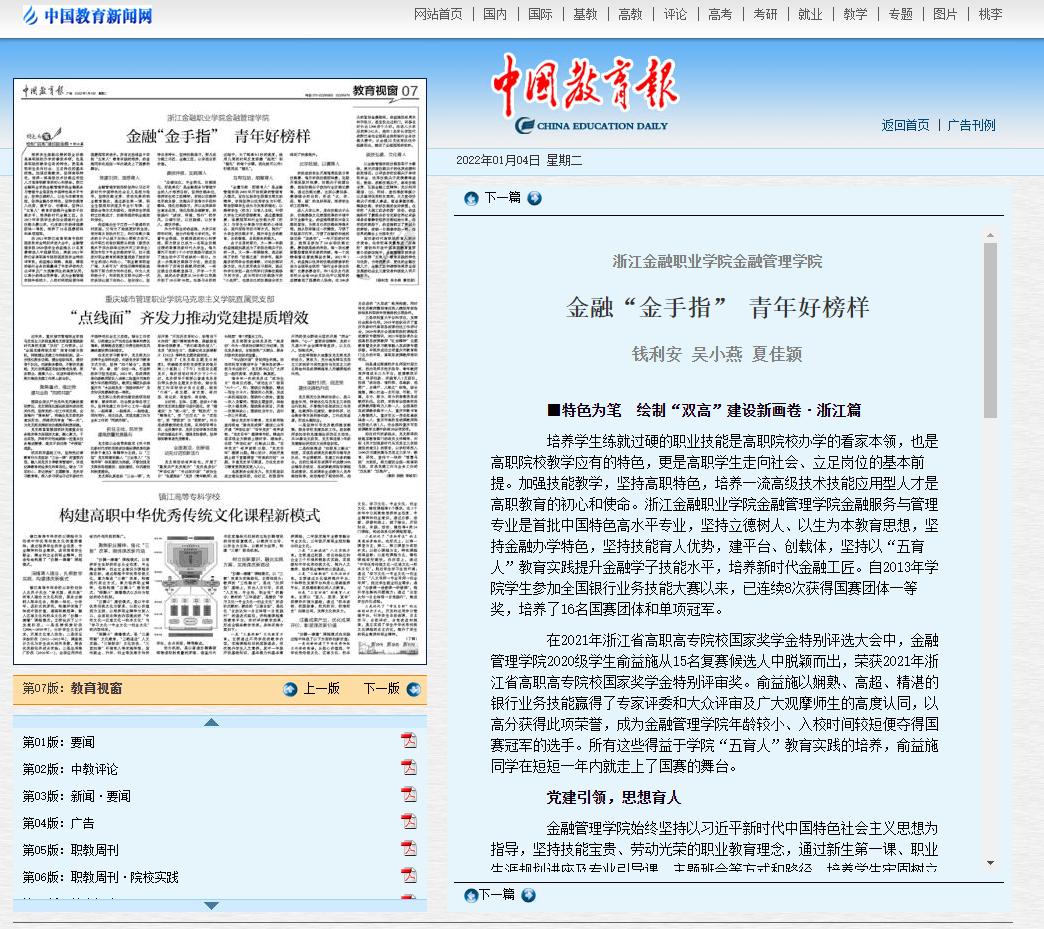The height and width of the screenshot is (929, 1044).
Task: Click the diagram image in the page thumbnail
Action: click(x=190, y=588)
